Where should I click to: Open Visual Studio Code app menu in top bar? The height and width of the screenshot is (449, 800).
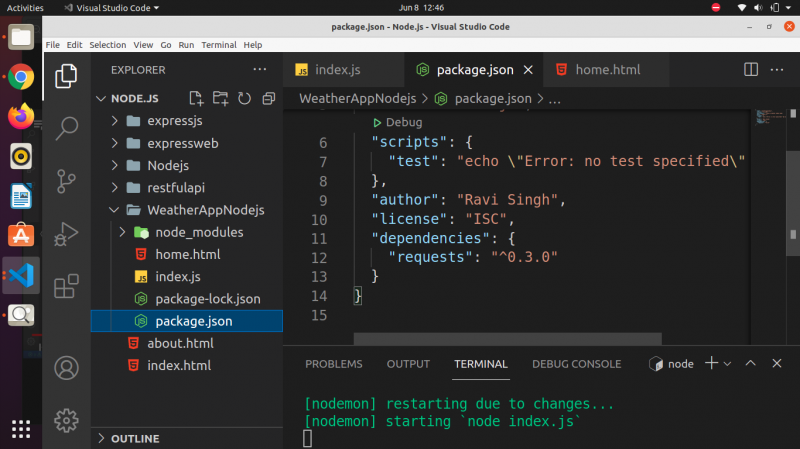pyautogui.click(x=112, y=8)
